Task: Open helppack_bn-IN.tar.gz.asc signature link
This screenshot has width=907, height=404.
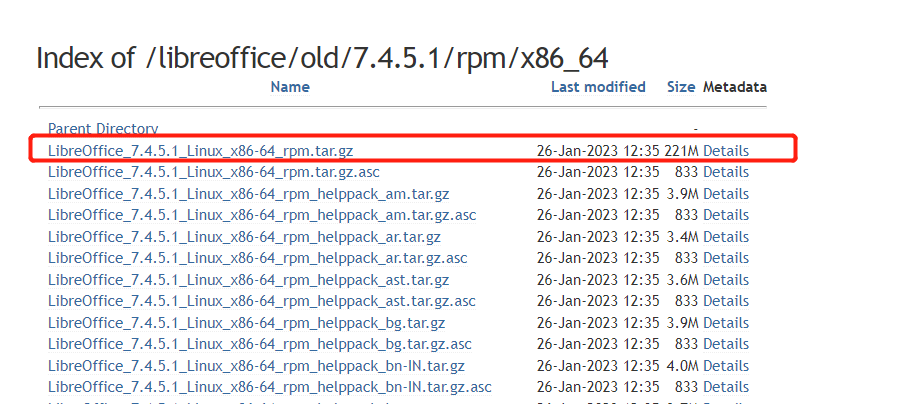Action: pos(270,387)
